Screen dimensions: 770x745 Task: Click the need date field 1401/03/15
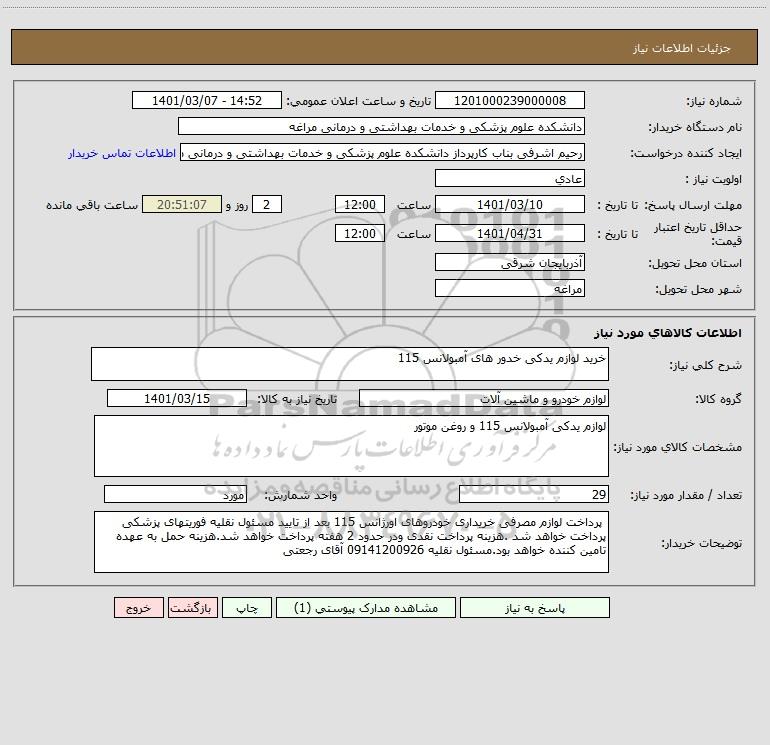[177, 399]
